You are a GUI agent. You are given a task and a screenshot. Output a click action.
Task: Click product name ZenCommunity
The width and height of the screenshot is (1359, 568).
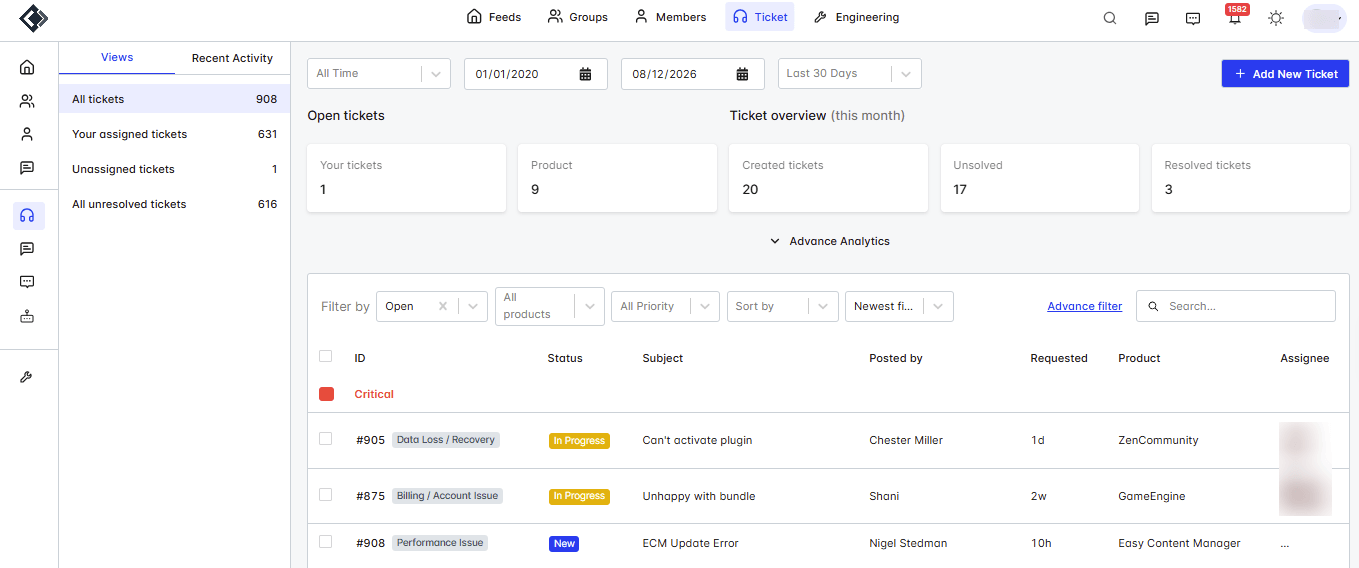click(1158, 440)
